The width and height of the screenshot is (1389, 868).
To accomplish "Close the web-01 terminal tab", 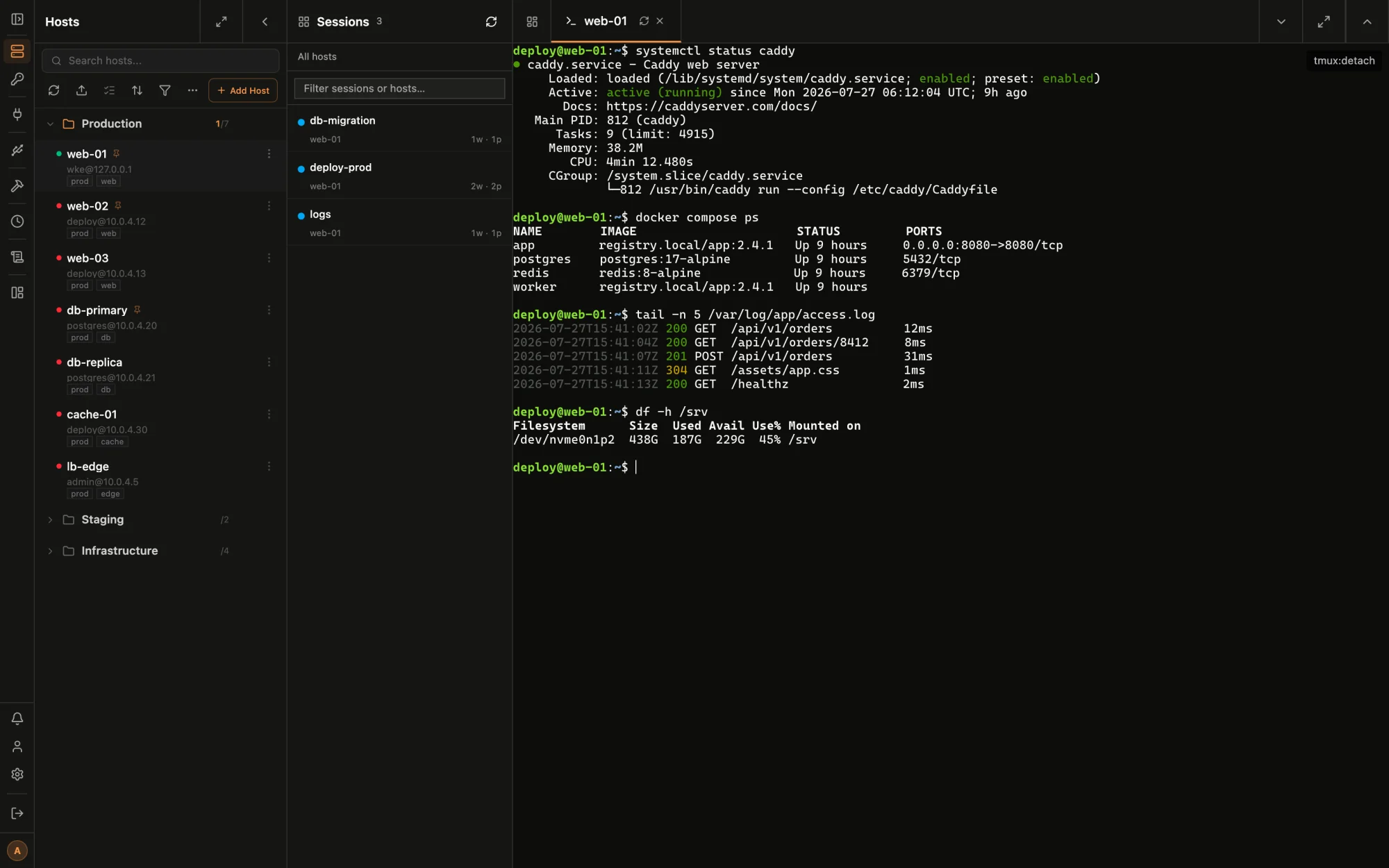I will pos(660,21).
